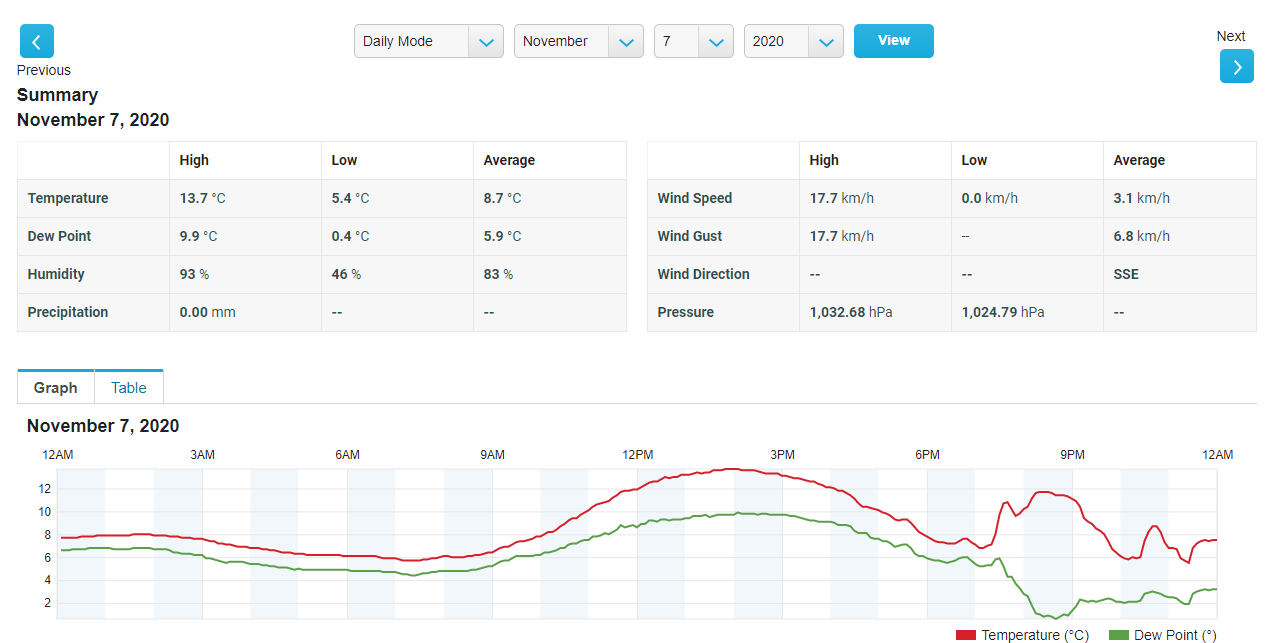
Task: Expand the 2020 year dropdown
Action: (793, 41)
